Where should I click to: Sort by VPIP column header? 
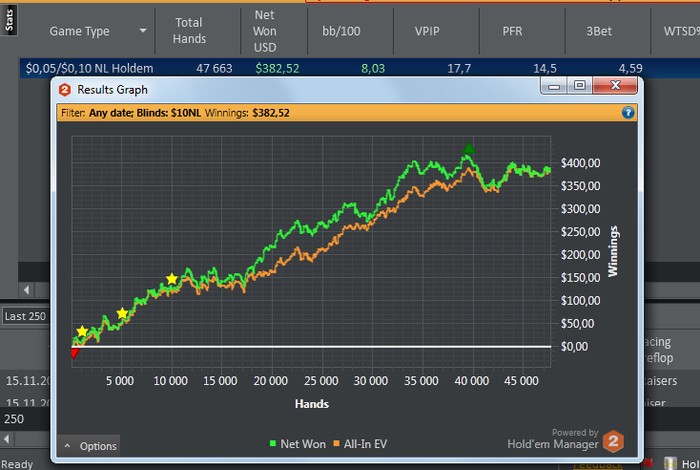427,31
